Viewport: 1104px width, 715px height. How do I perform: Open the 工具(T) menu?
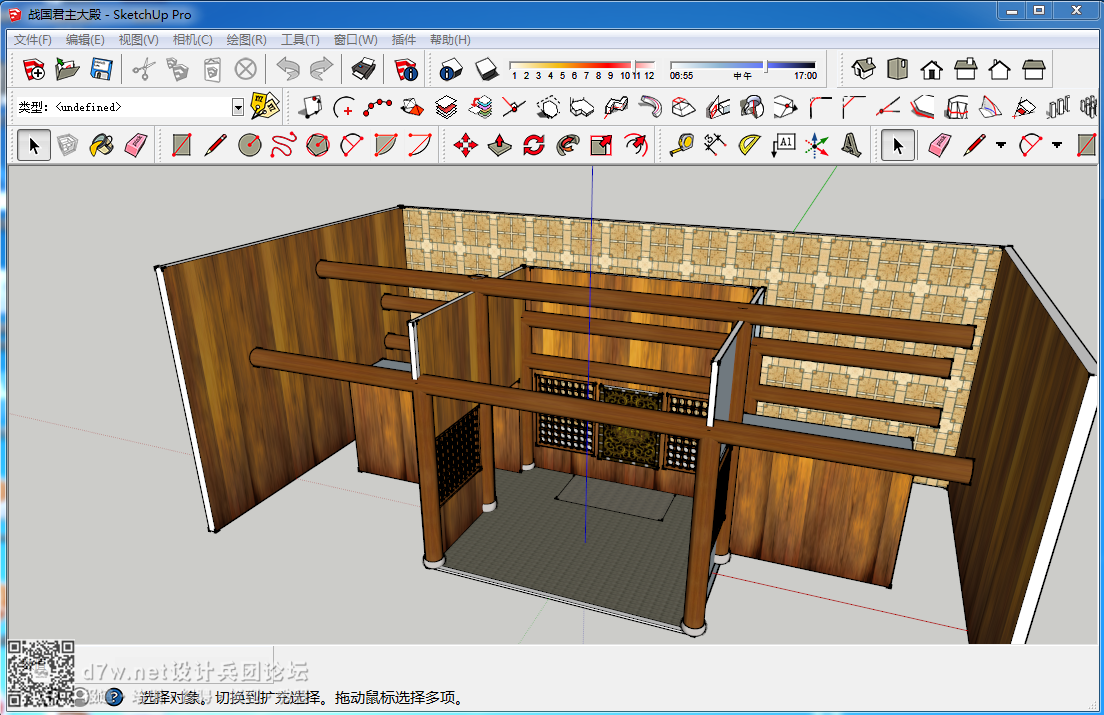click(x=300, y=39)
